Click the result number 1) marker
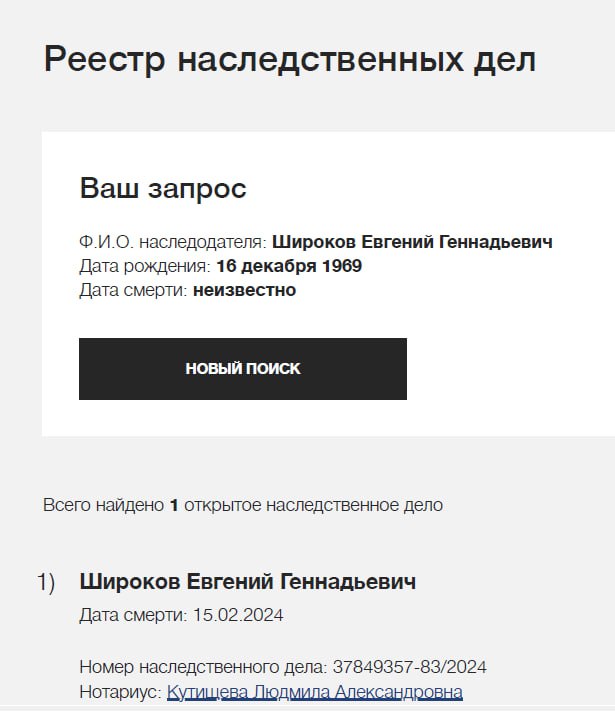 click(x=46, y=582)
